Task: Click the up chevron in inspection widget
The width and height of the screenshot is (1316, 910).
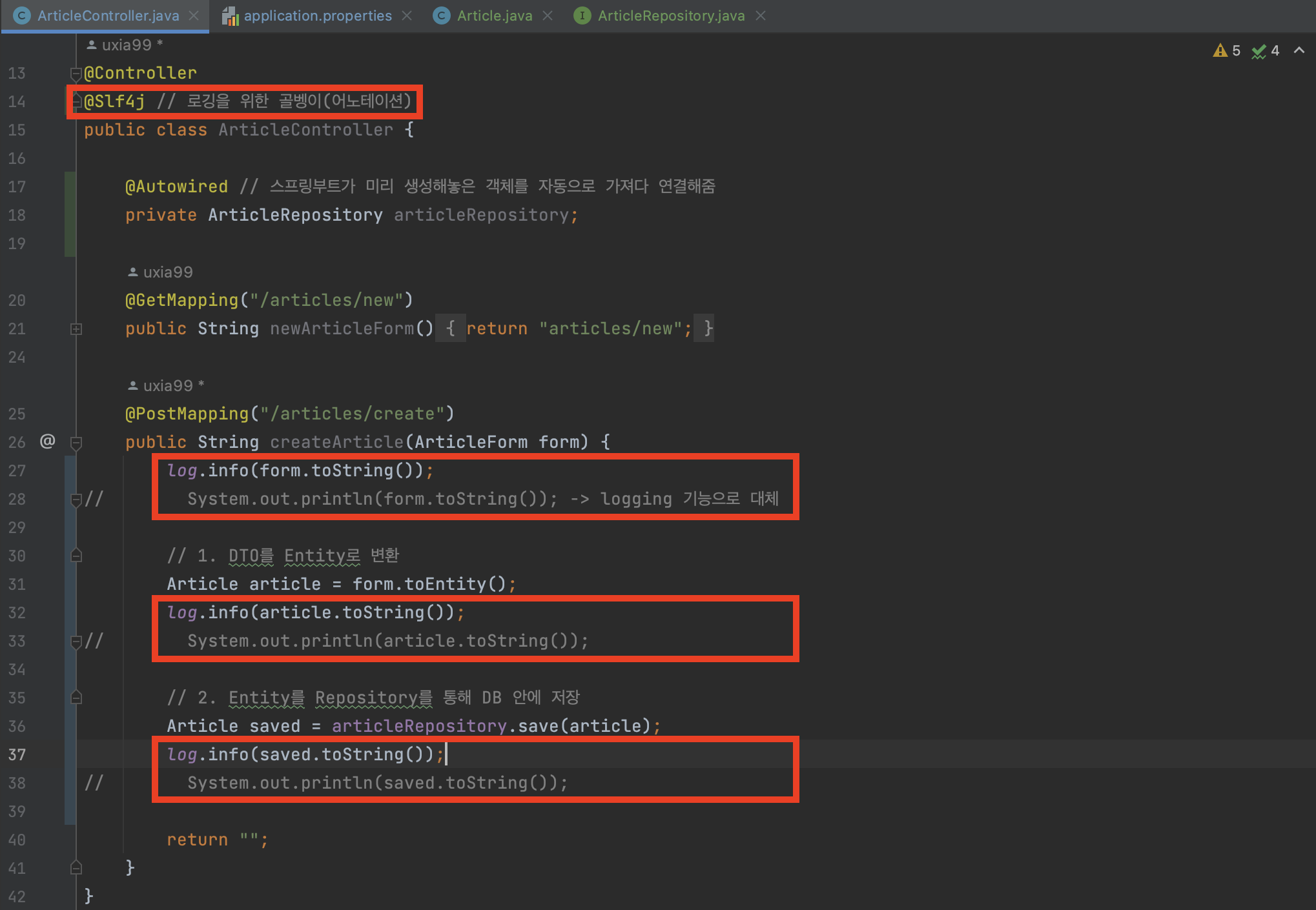Action: 1299,50
